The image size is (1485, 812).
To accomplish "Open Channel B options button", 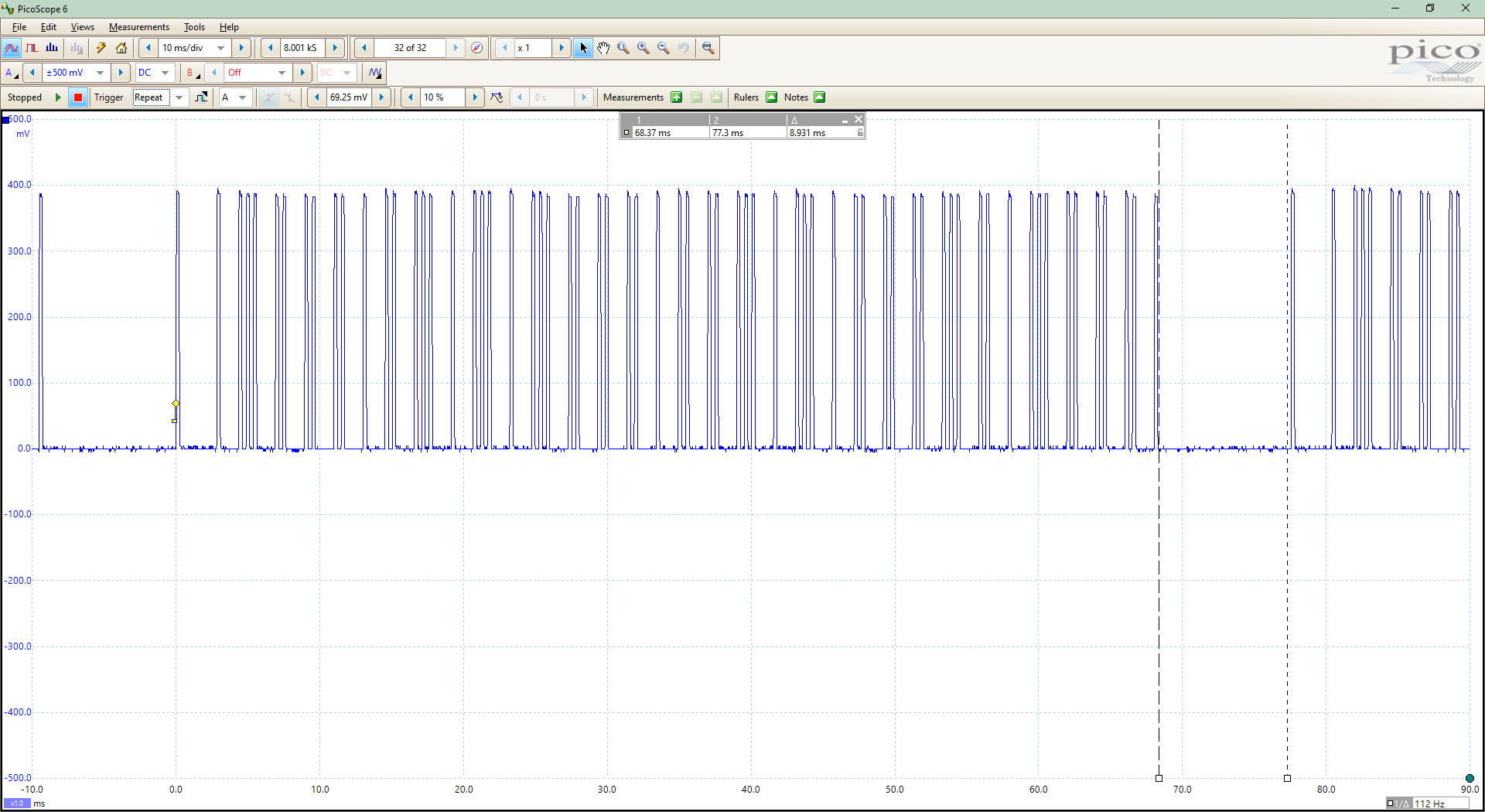I will (x=193, y=73).
